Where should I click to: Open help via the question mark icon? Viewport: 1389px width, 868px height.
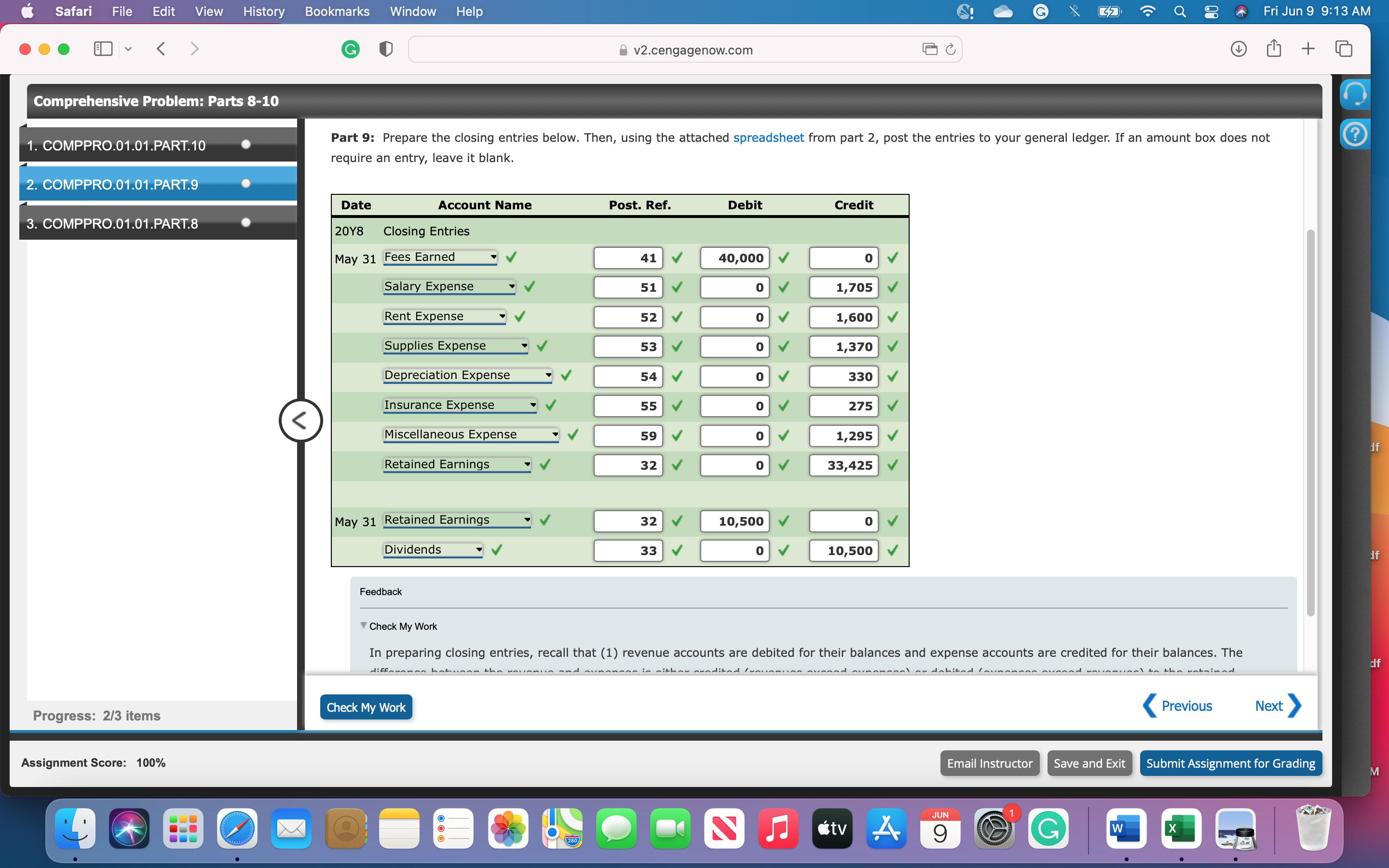[1355, 133]
